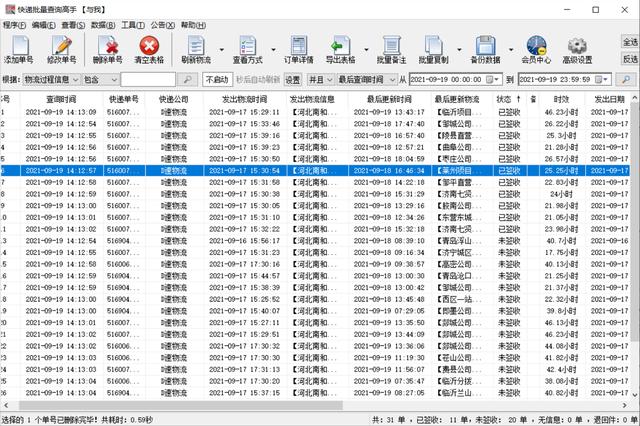
Task: Open the 物流过程信息 filter dropdown
Action: 51,79
